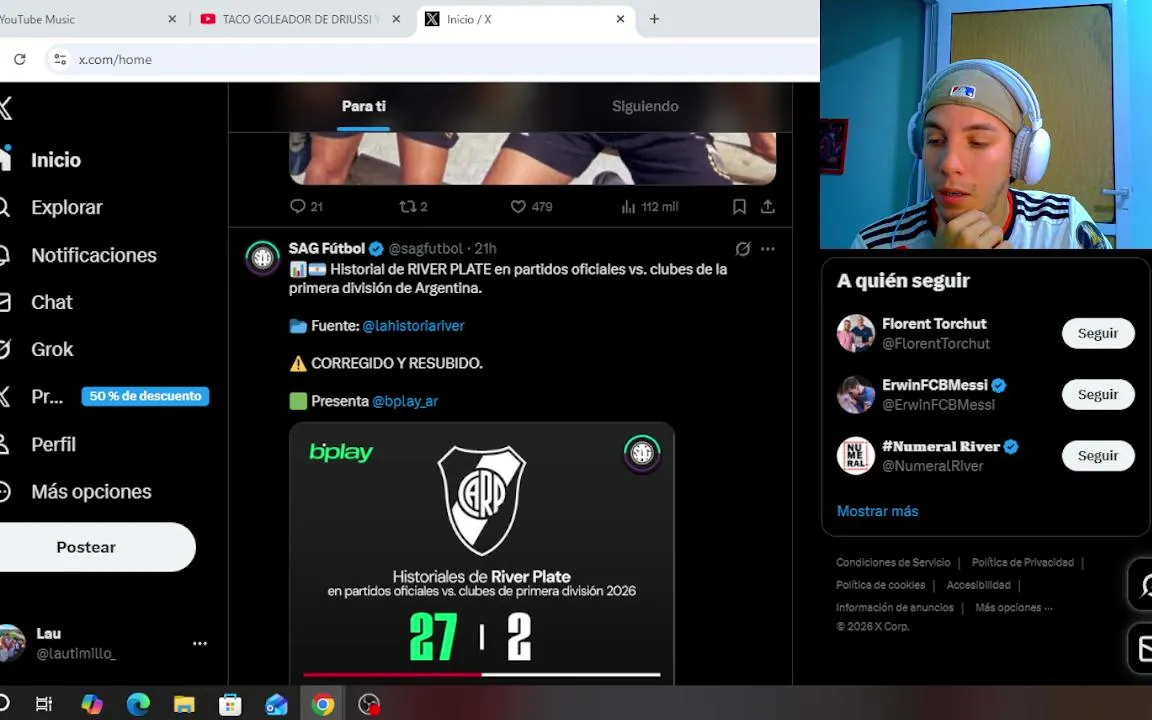Screen dimensions: 1152x720
Task: Open Microsoft Edge from the taskbar
Action: pyautogui.click(x=138, y=704)
